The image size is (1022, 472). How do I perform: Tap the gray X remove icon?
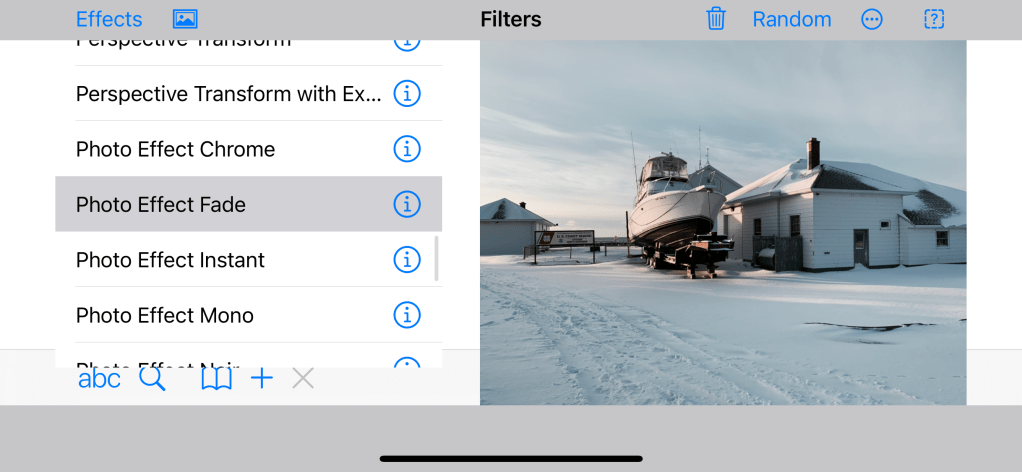coord(303,378)
